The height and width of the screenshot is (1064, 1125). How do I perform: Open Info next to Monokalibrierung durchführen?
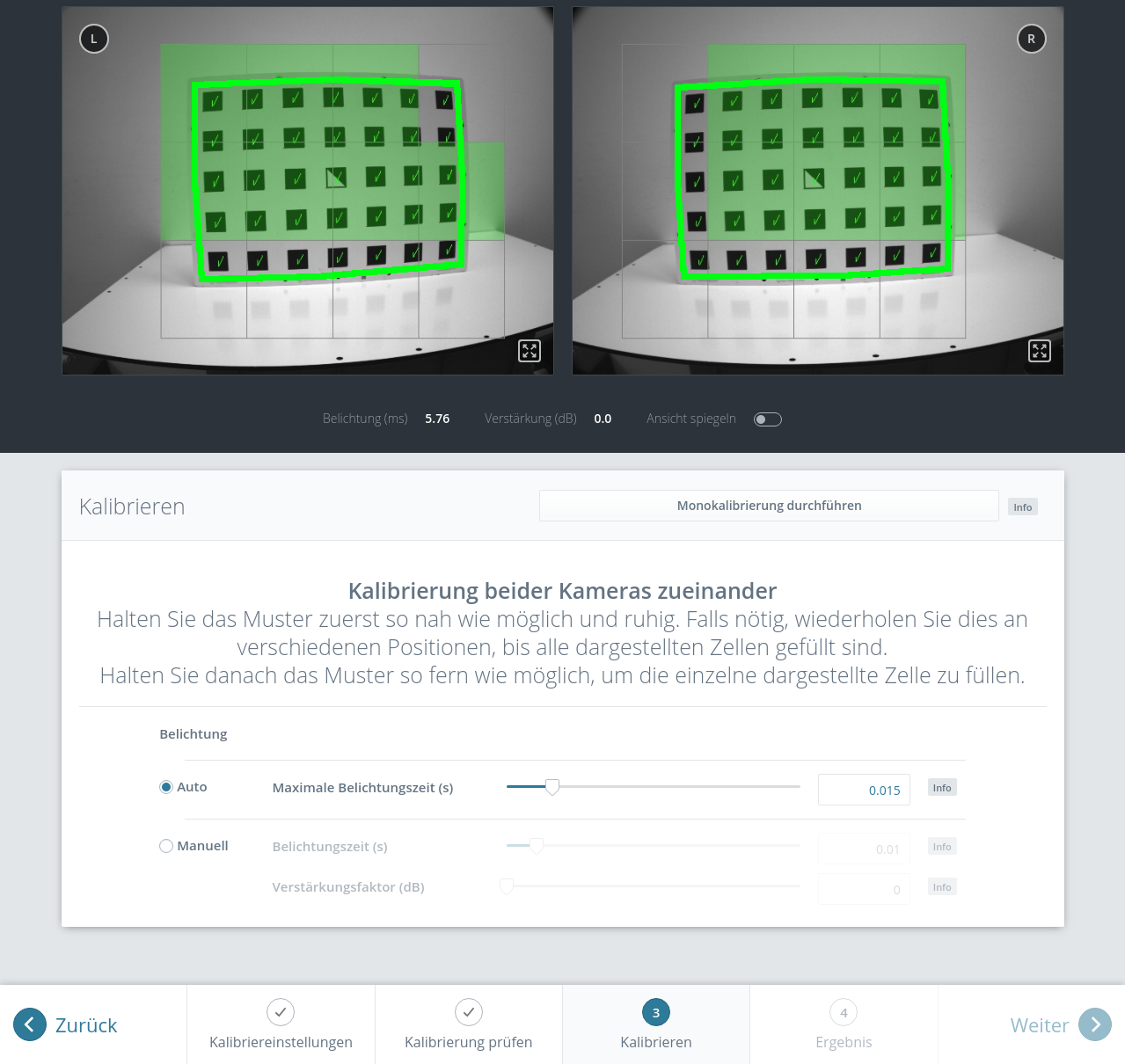pyautogui.click(x=1022, y=506)
